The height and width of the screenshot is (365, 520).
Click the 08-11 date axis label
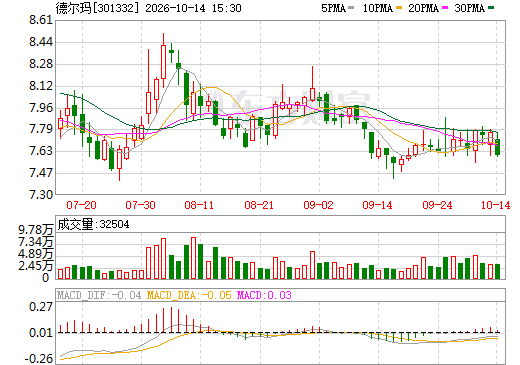pyautogui.click(x=199, y=205)
